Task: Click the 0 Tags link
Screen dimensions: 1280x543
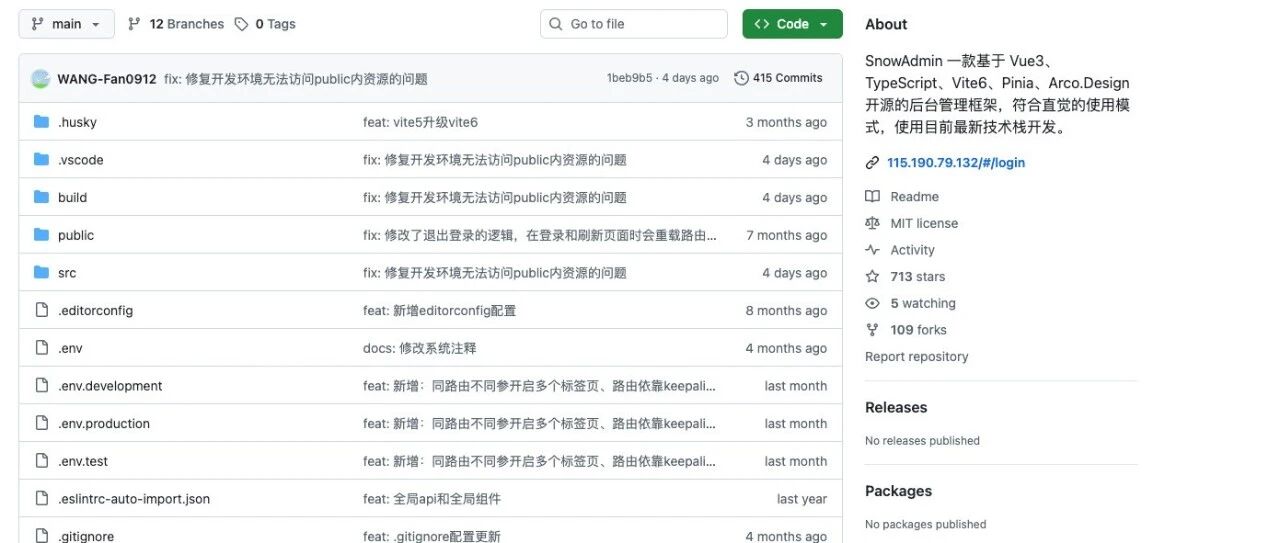Action: pos(265,24)
